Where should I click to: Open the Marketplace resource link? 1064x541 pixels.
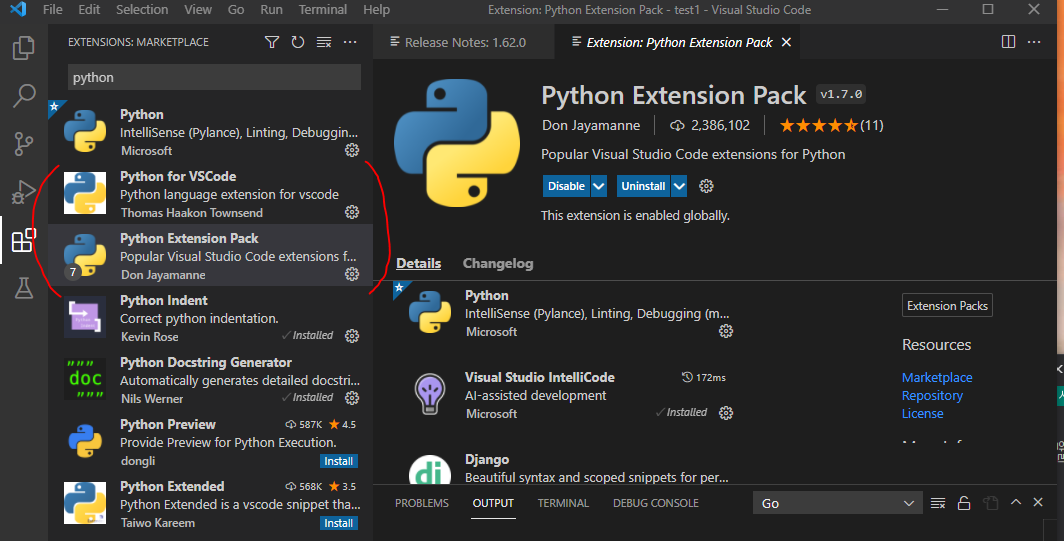937,377
